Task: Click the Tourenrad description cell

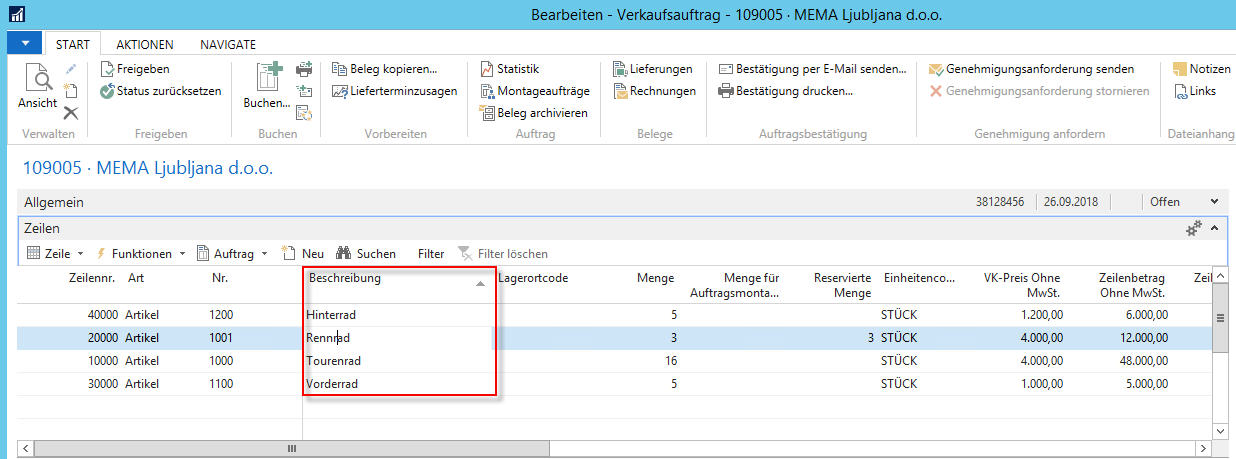Action: point(398,361)
